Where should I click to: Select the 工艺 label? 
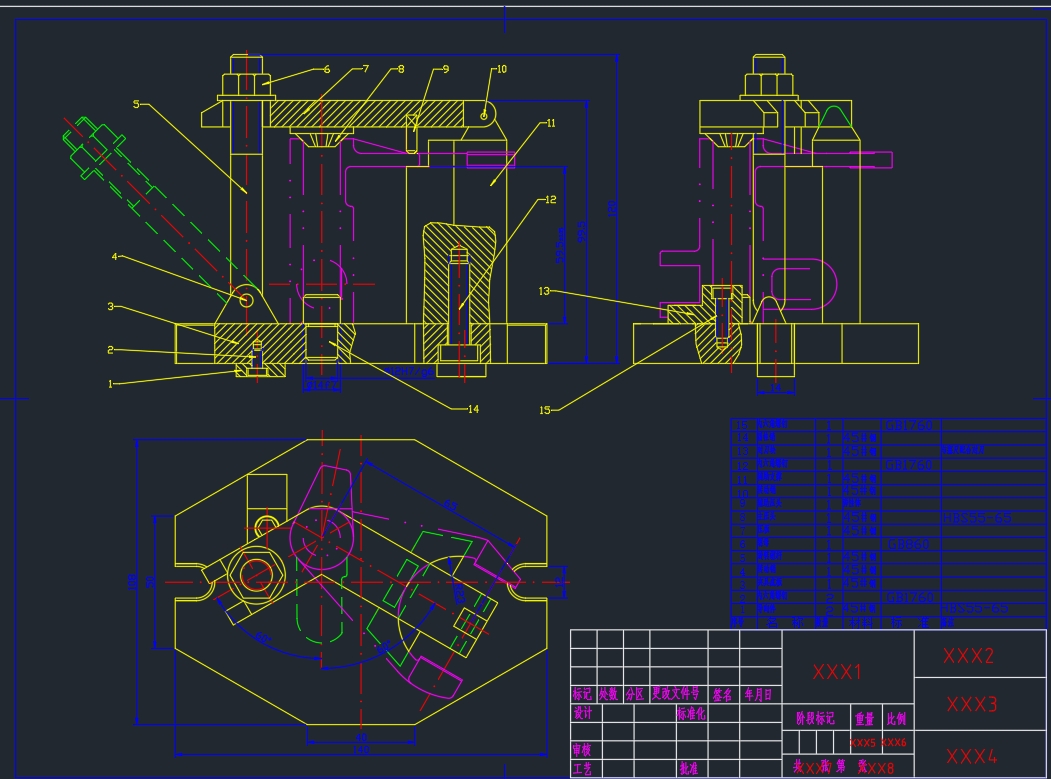[x=582, y=768]
